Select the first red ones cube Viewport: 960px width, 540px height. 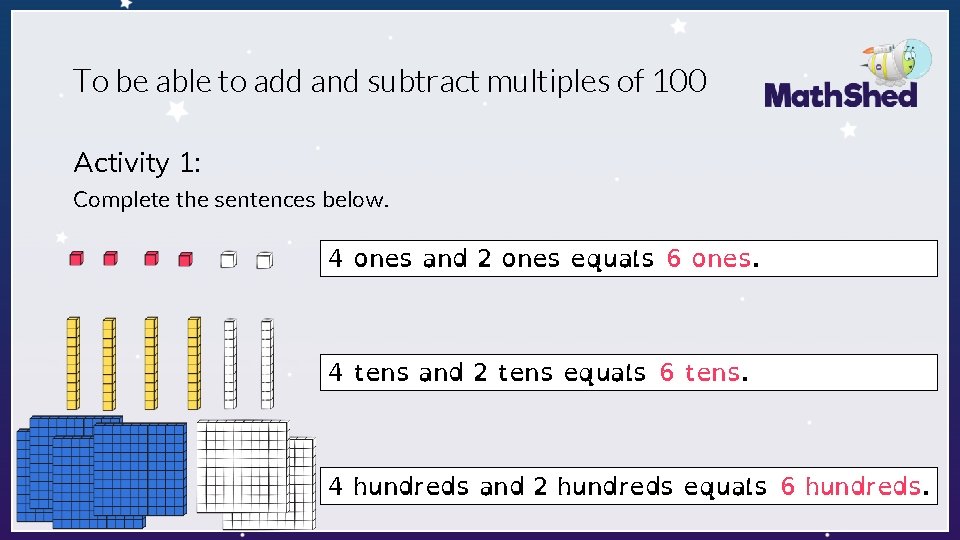77,258
